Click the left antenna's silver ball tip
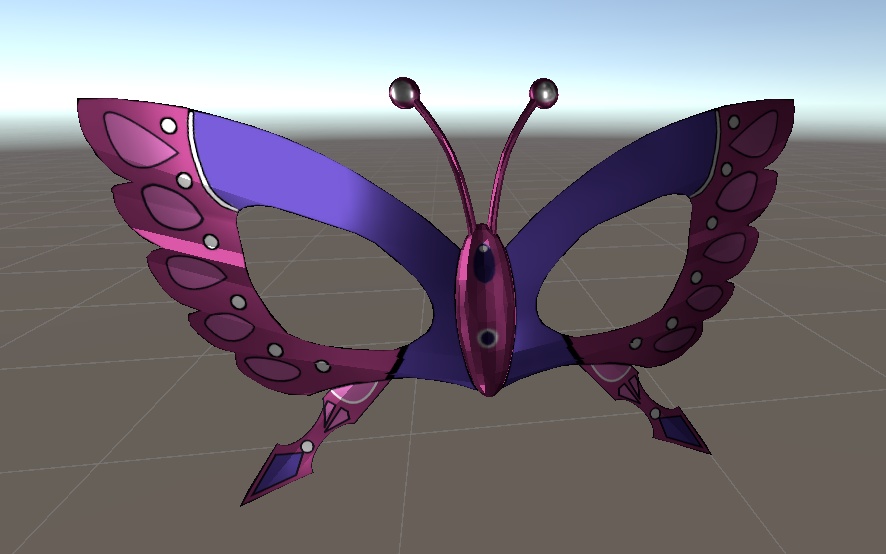The image size is (886, 554). pos(405,93)
